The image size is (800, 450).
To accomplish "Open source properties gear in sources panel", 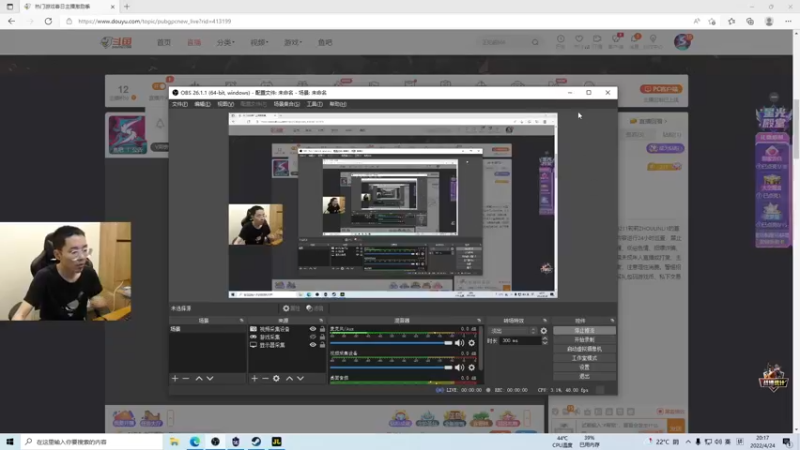I will point(276,379).
